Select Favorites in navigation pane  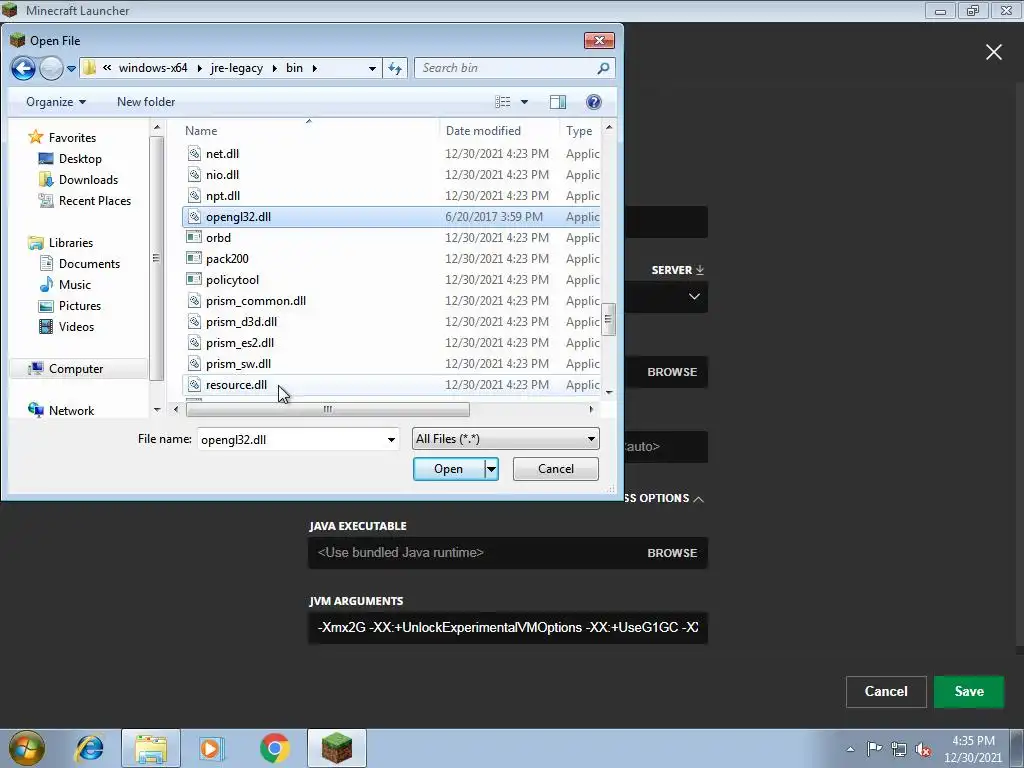click(72, 138)
